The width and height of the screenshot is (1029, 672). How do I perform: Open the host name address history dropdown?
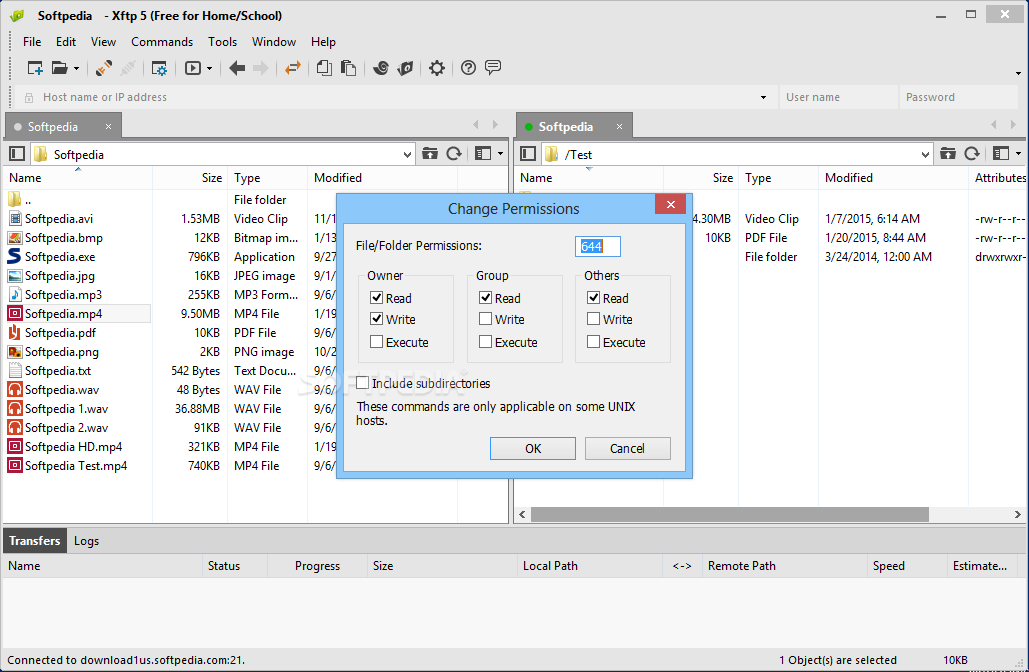[763, 98]
